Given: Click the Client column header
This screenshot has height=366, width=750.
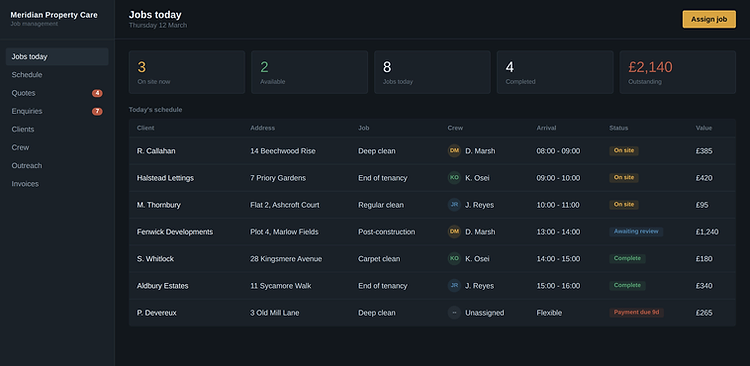Looking at the screenshot, I should pyautogui.click(x=145, y=128).
